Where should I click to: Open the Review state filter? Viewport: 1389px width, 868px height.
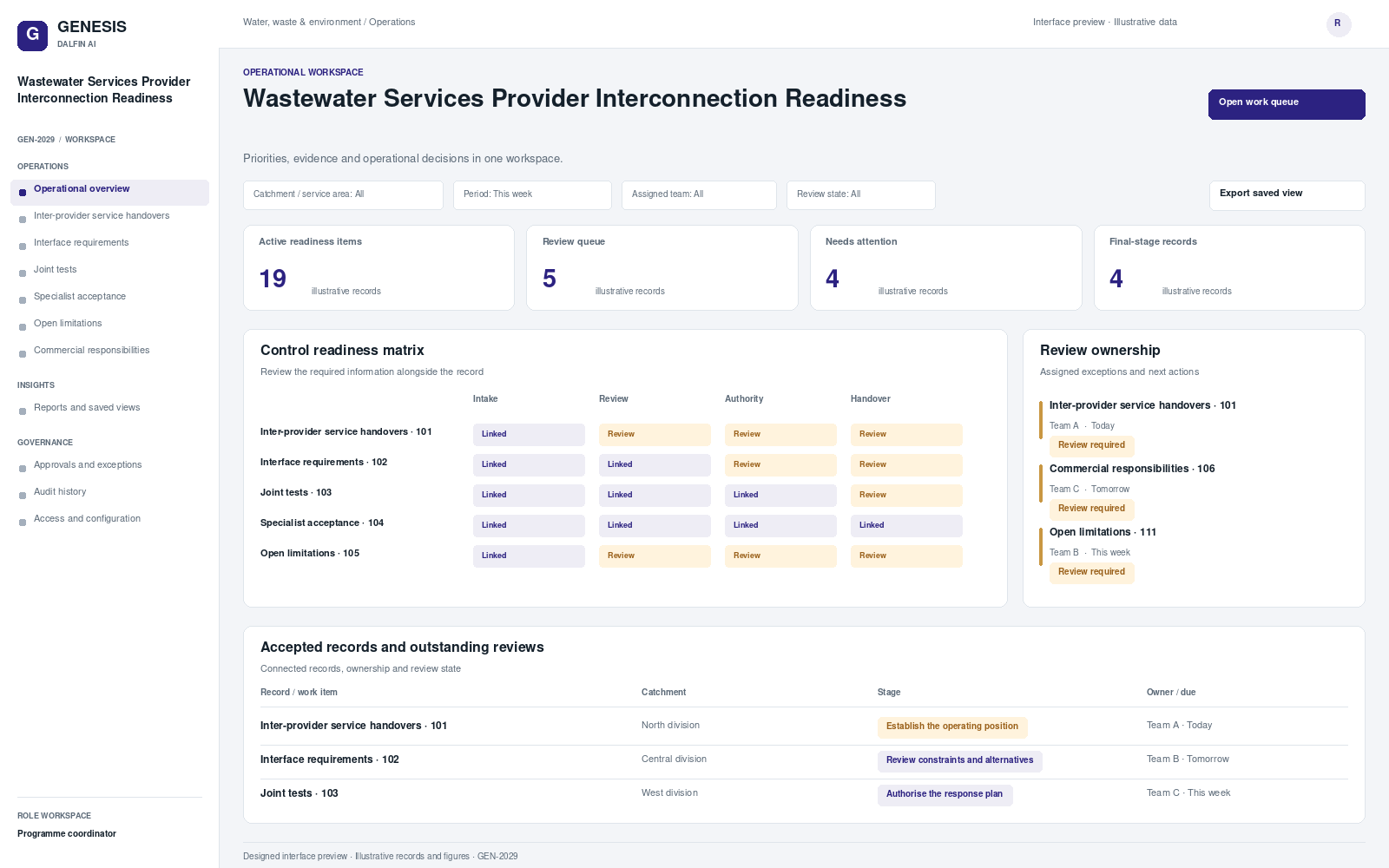pyautogui.click(x=860, y=195)
